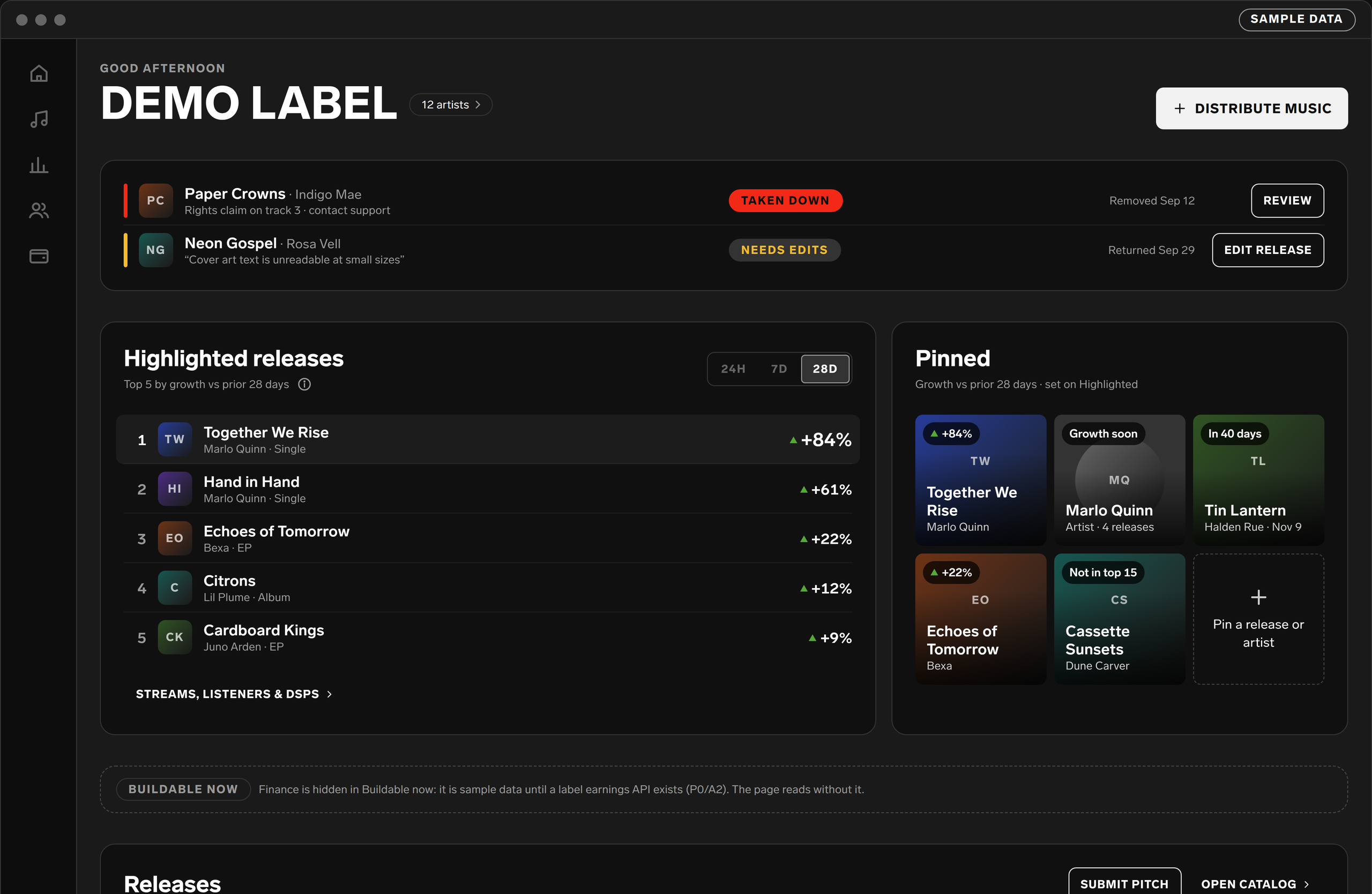This screenshot has height=894, width=1372.
Task: Open the Analytics bar chart sidebar icon
Action: (39, 166)
